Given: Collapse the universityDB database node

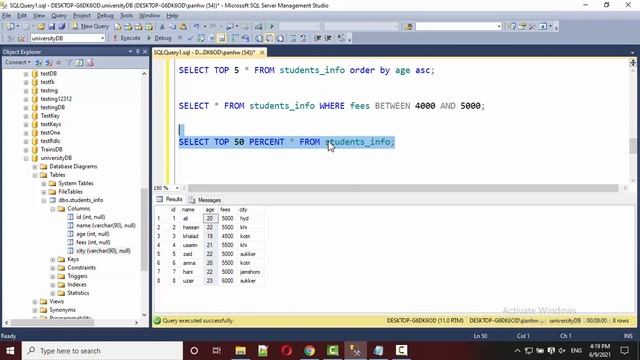Looking at the screenshot, I should [26, 158].
